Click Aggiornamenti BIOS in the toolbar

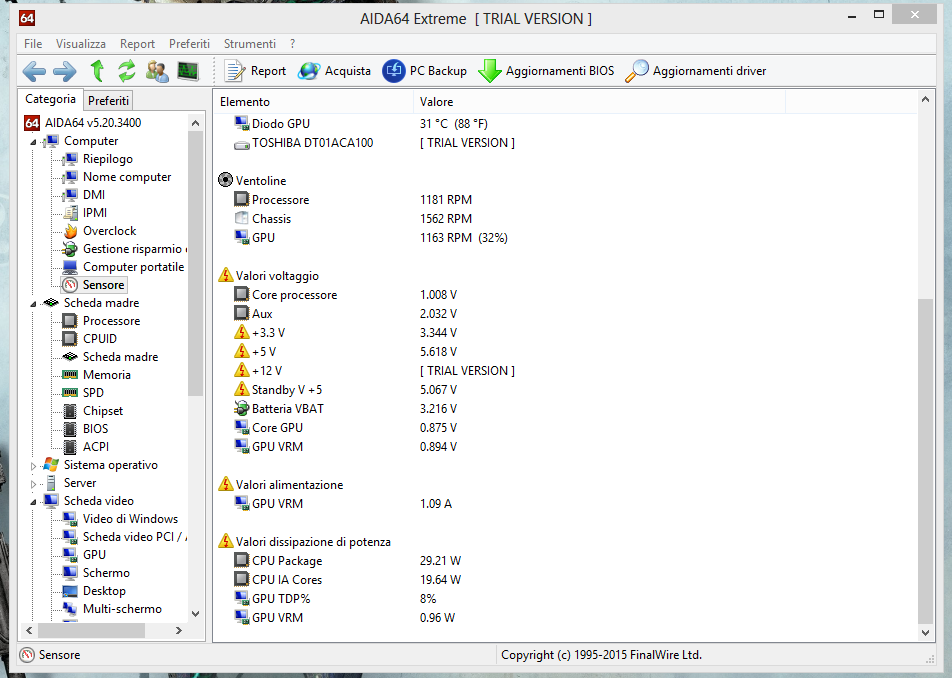(546, 71)
